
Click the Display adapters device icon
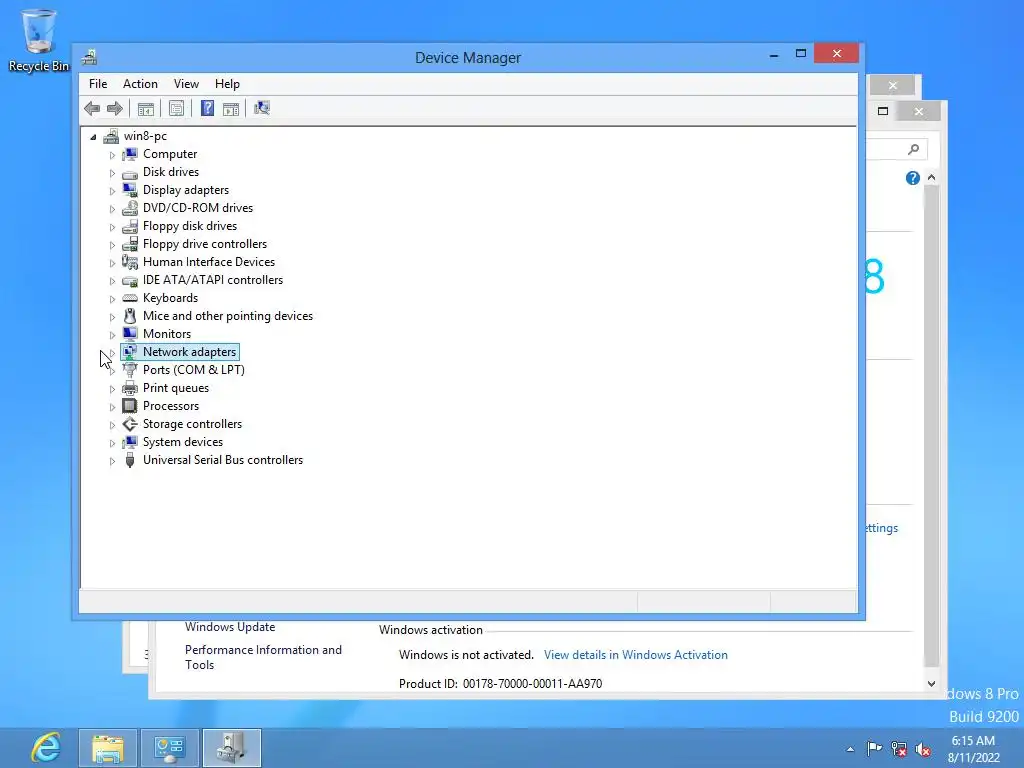tap(130, 190)
